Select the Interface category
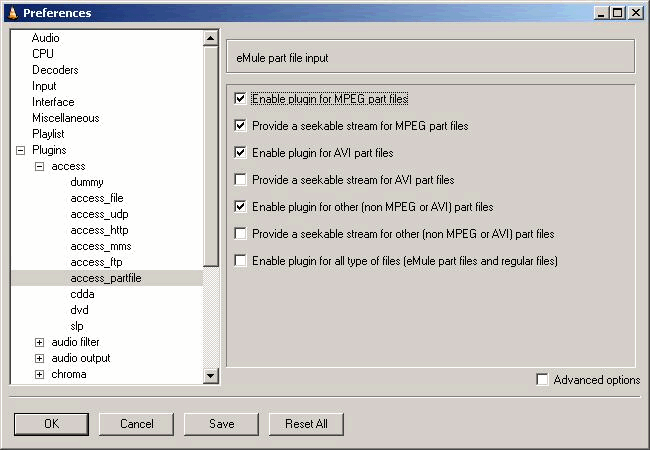The height and width of the screenshot is (450, 650). [x=53, y=102]
